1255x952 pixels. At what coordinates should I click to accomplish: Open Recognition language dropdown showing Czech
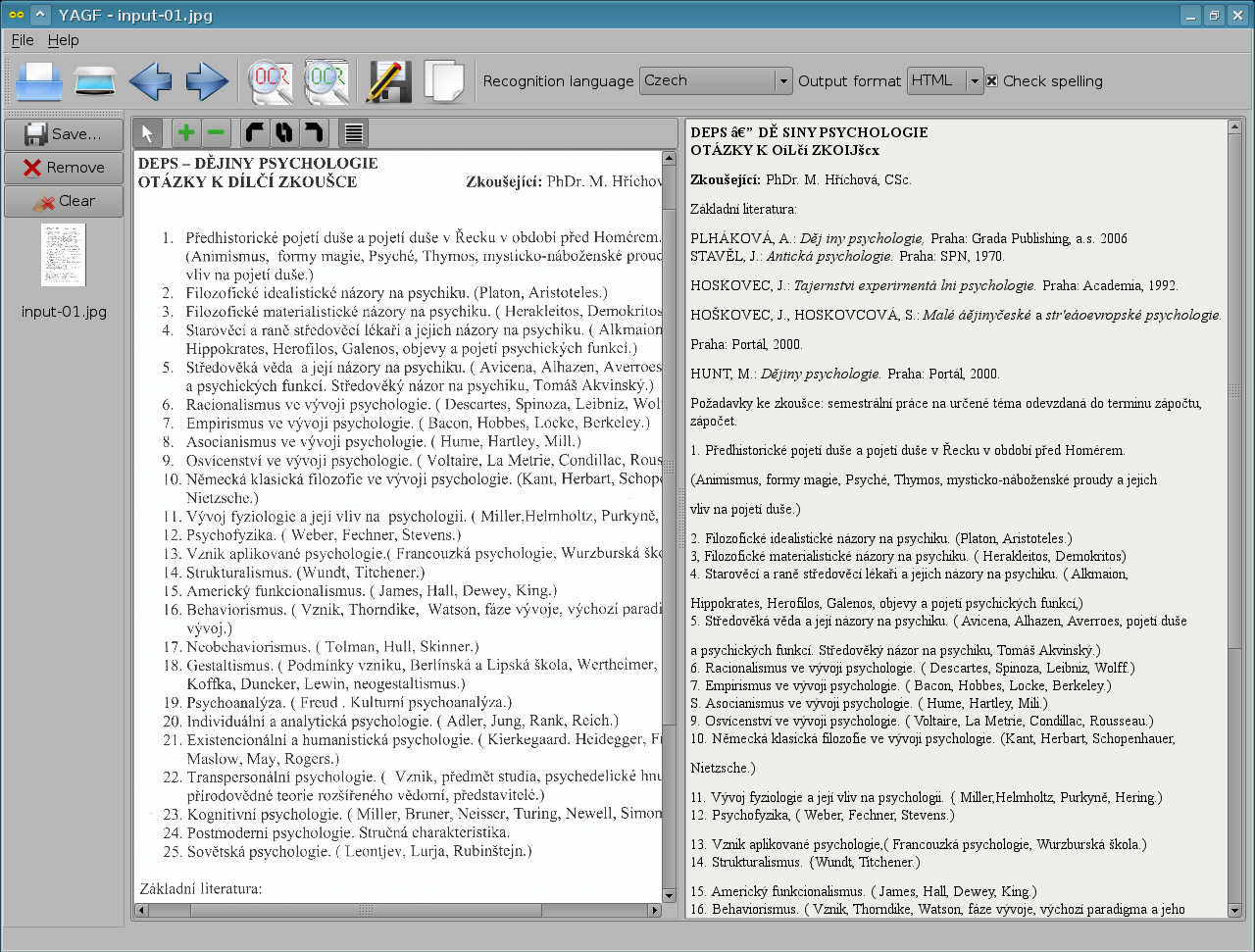716,81
